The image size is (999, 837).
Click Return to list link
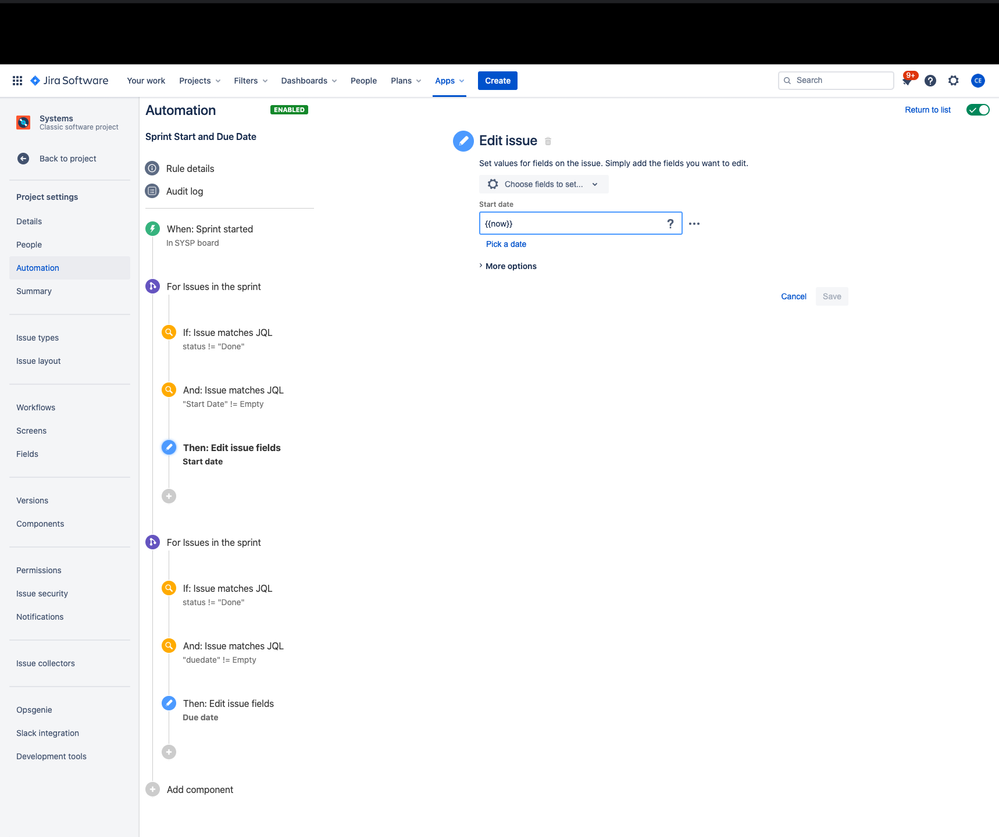click(928, 110)
